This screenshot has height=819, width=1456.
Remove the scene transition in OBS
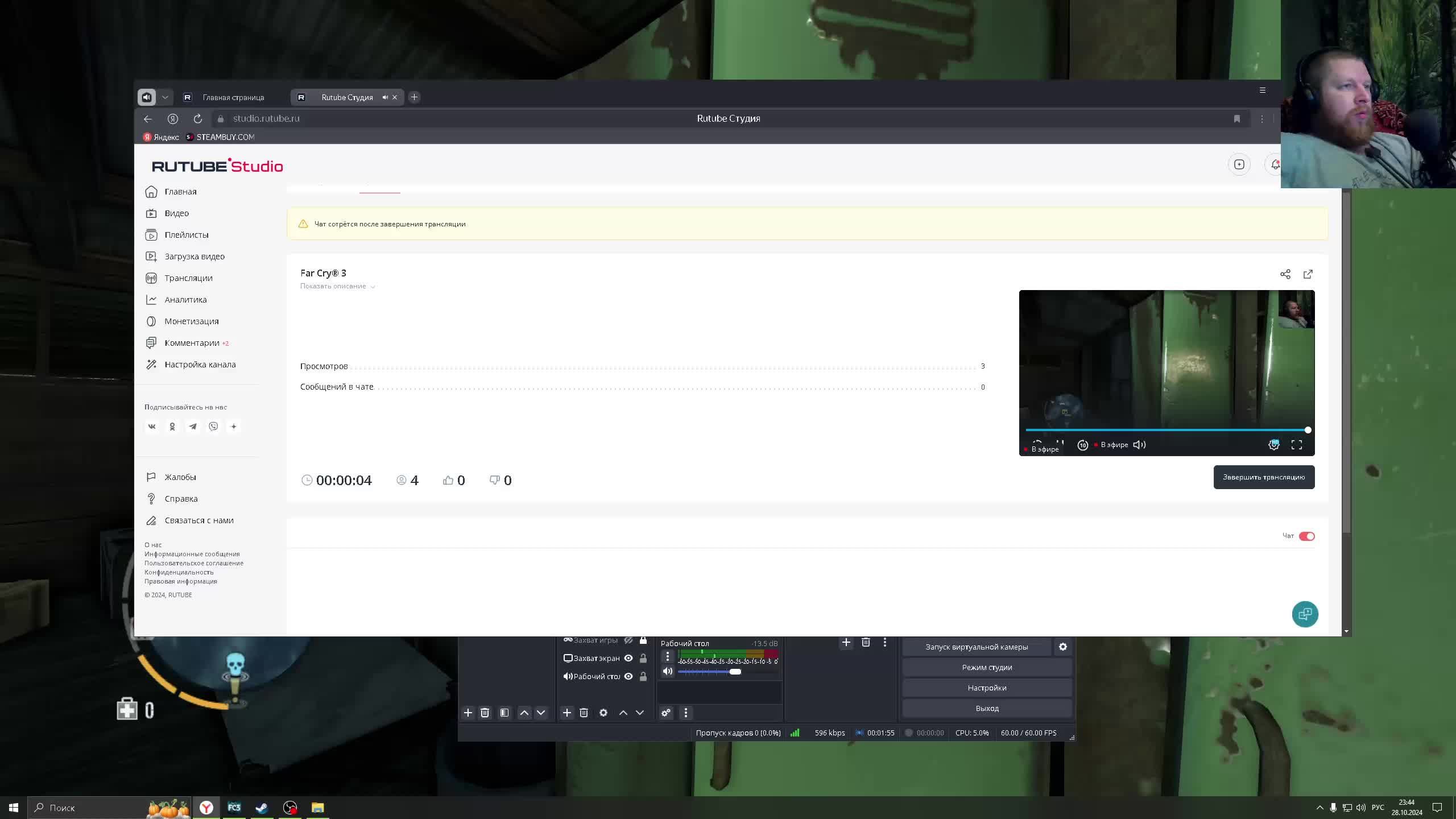pyautogui.click(x=866, y=643)
